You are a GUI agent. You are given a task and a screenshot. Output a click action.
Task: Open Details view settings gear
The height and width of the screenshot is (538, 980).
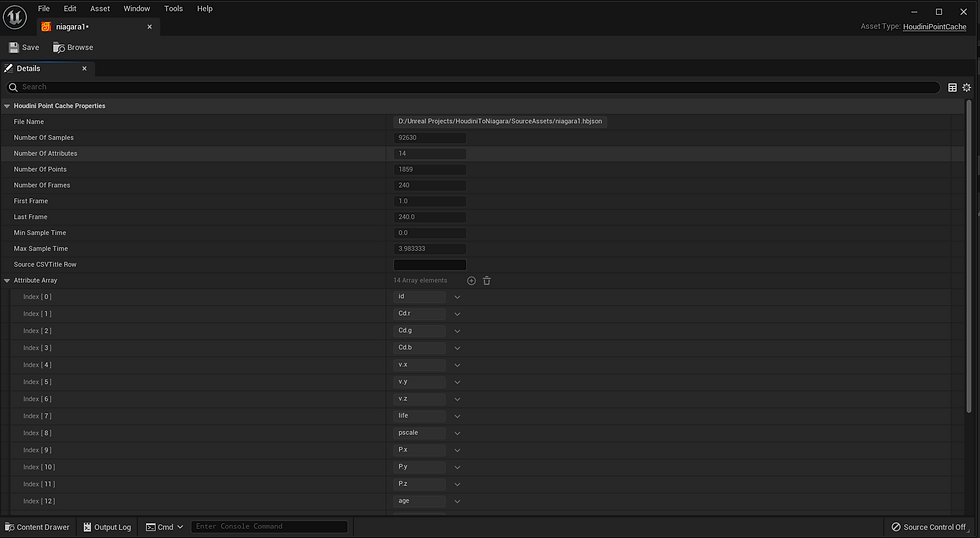pos(967,87)
